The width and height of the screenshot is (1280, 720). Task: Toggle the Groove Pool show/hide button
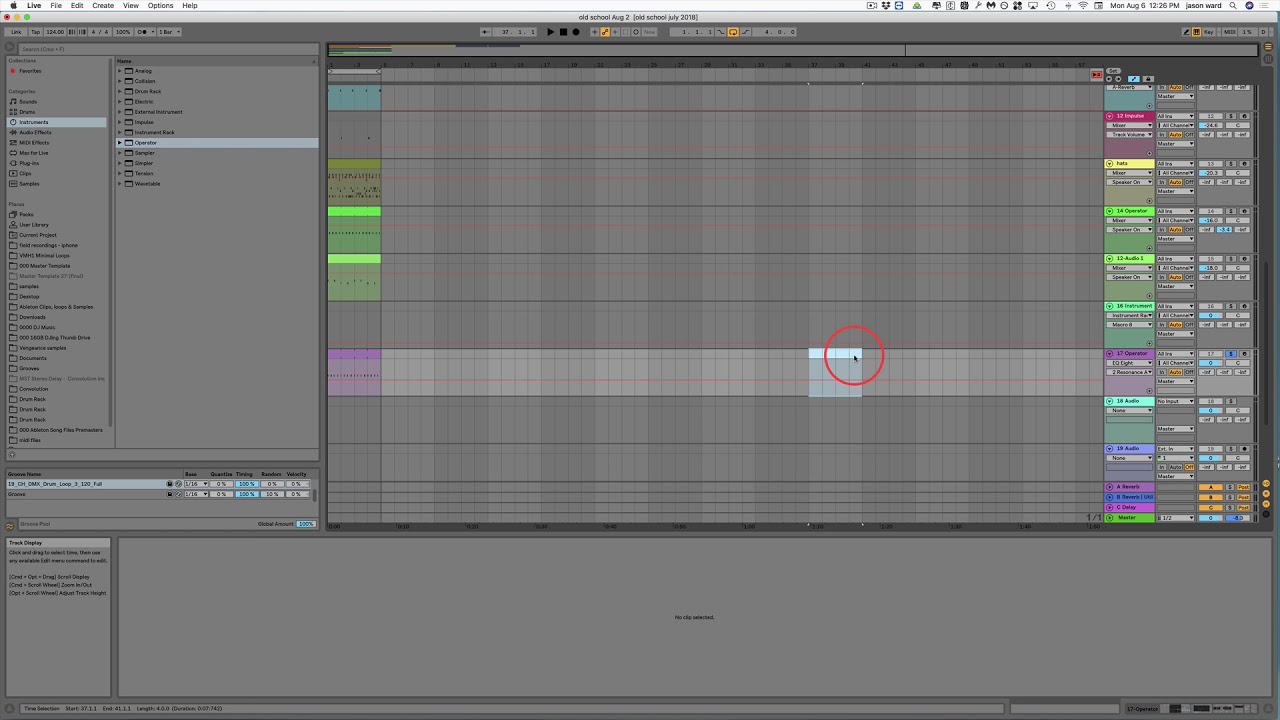click(x=9, y=525)
